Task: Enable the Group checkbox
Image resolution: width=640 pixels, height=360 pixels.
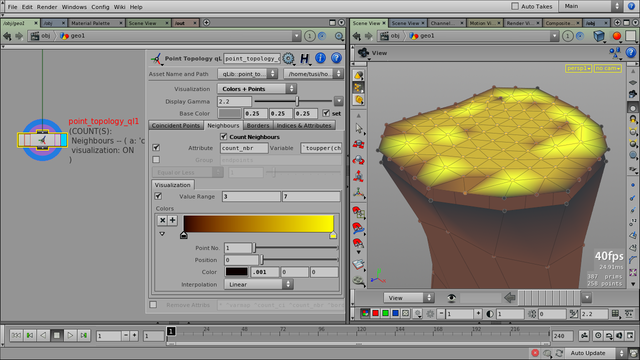Action: tap(156, 160)
